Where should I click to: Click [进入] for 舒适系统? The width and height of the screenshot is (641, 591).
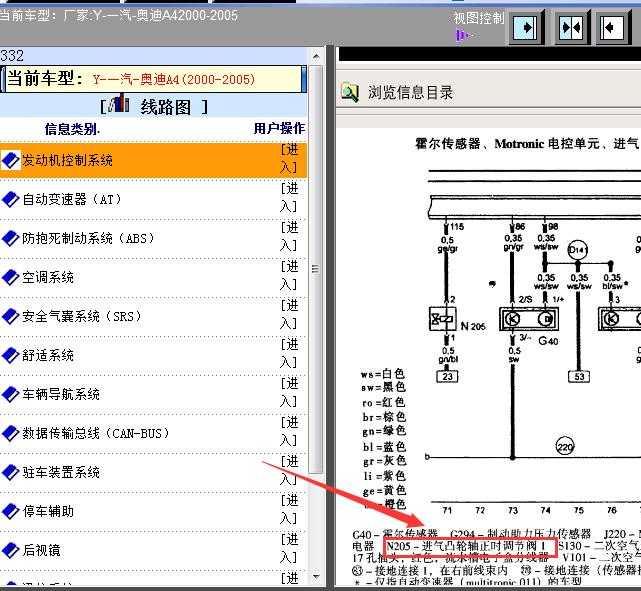[289, 354]
